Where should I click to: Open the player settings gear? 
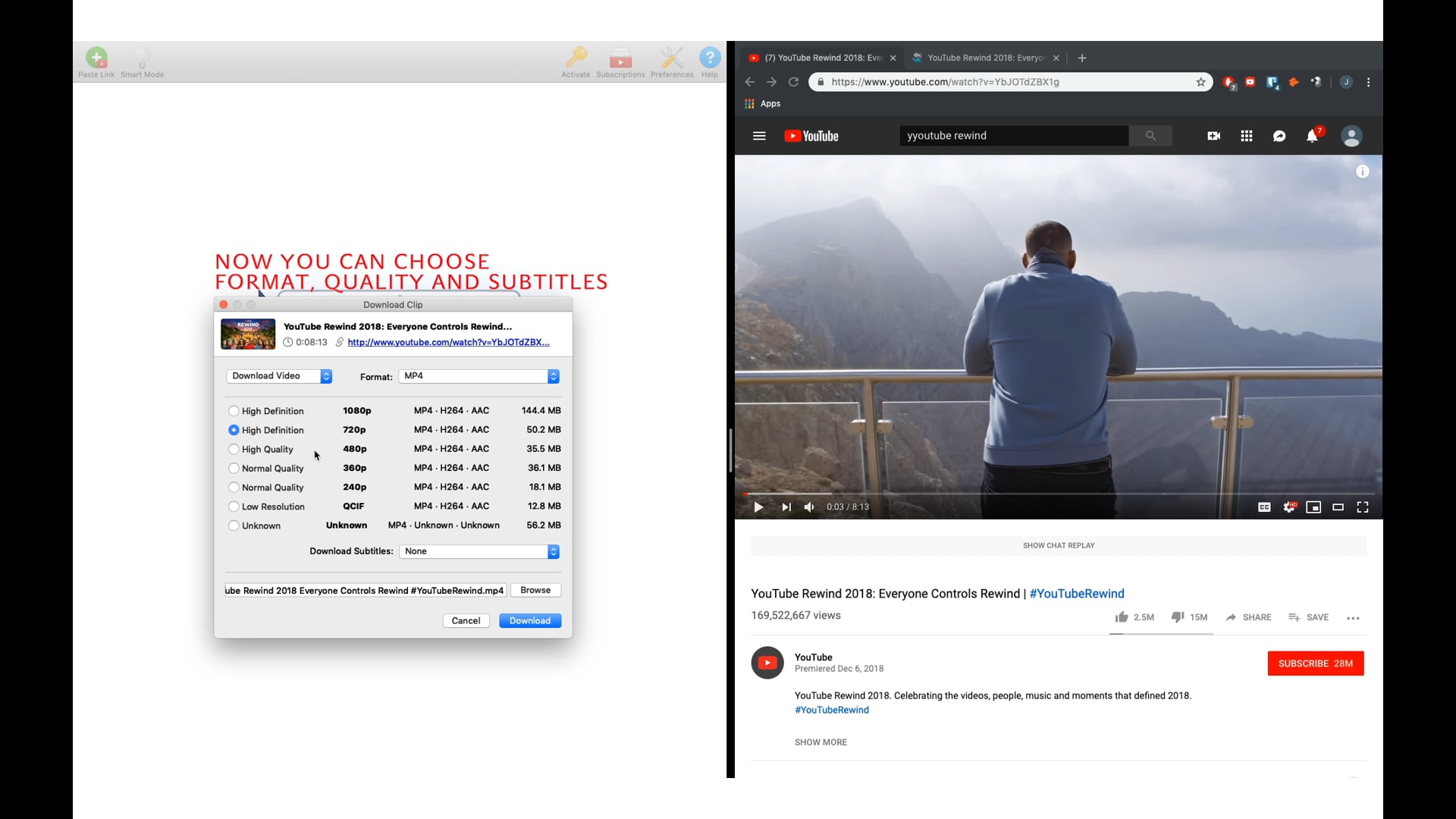[x=1289, y=507]
